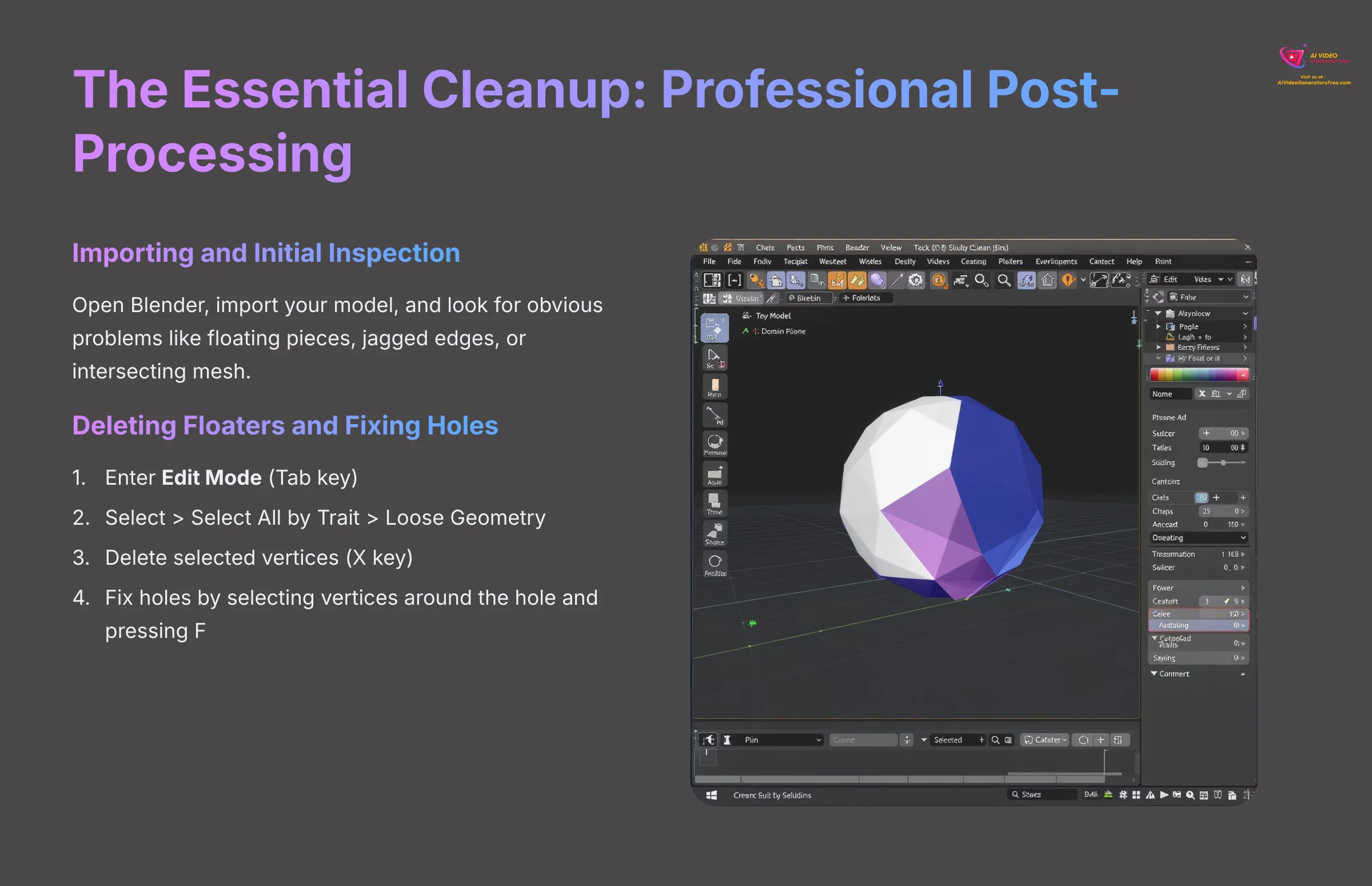Click the gear icon in the taskbar tray
Viewport: 1372px width, 886px height.
coord(1123,795)
